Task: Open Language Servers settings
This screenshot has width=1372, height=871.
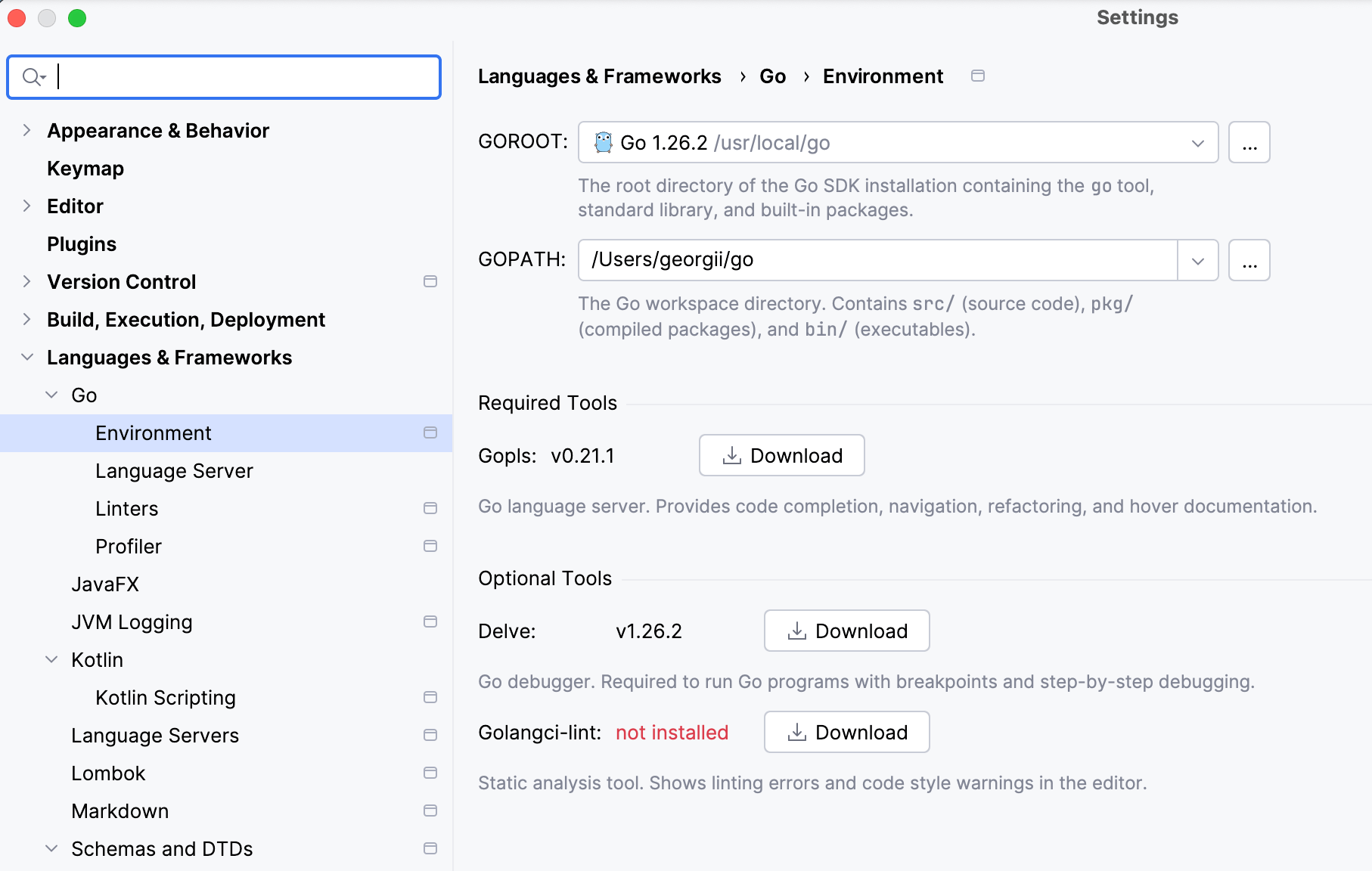Action: [155, 736]
